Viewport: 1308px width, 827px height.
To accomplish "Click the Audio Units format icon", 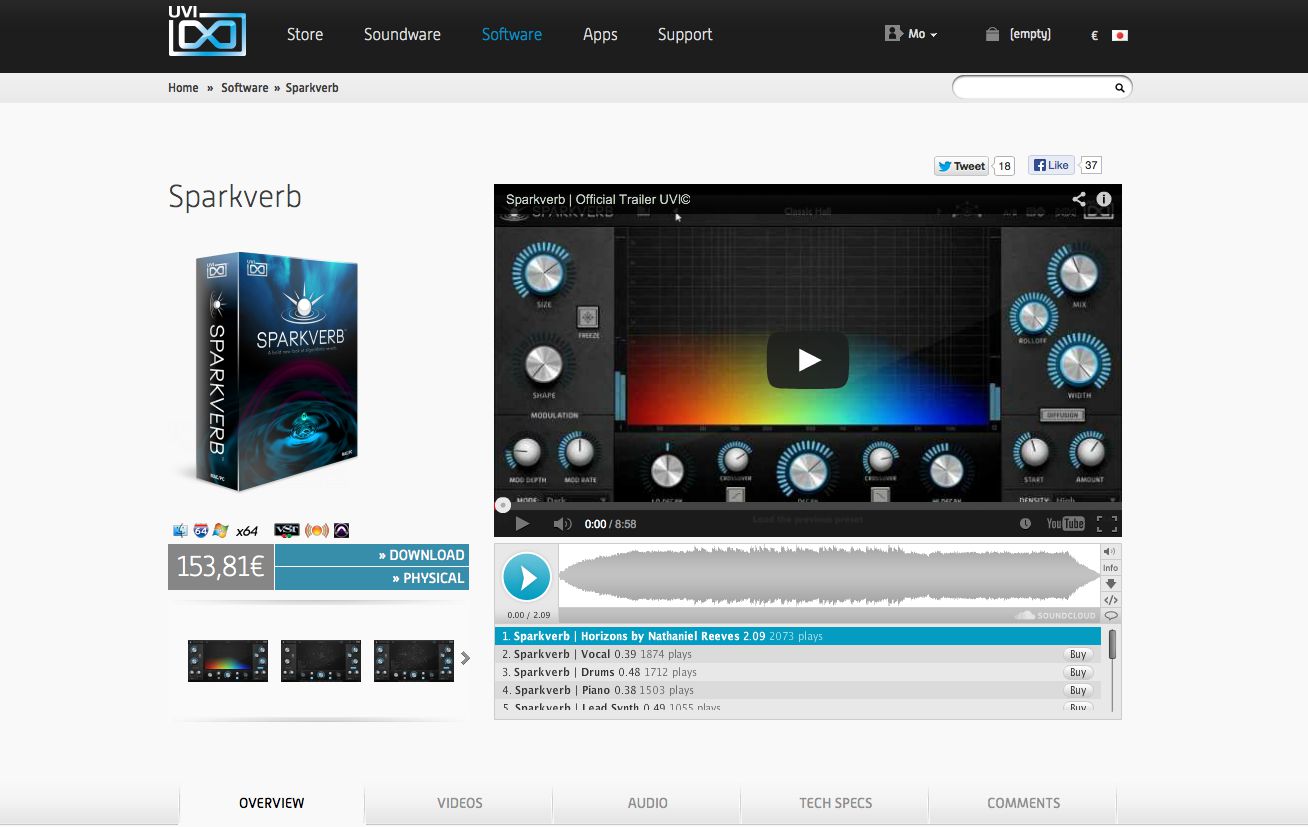I will 317,530.
